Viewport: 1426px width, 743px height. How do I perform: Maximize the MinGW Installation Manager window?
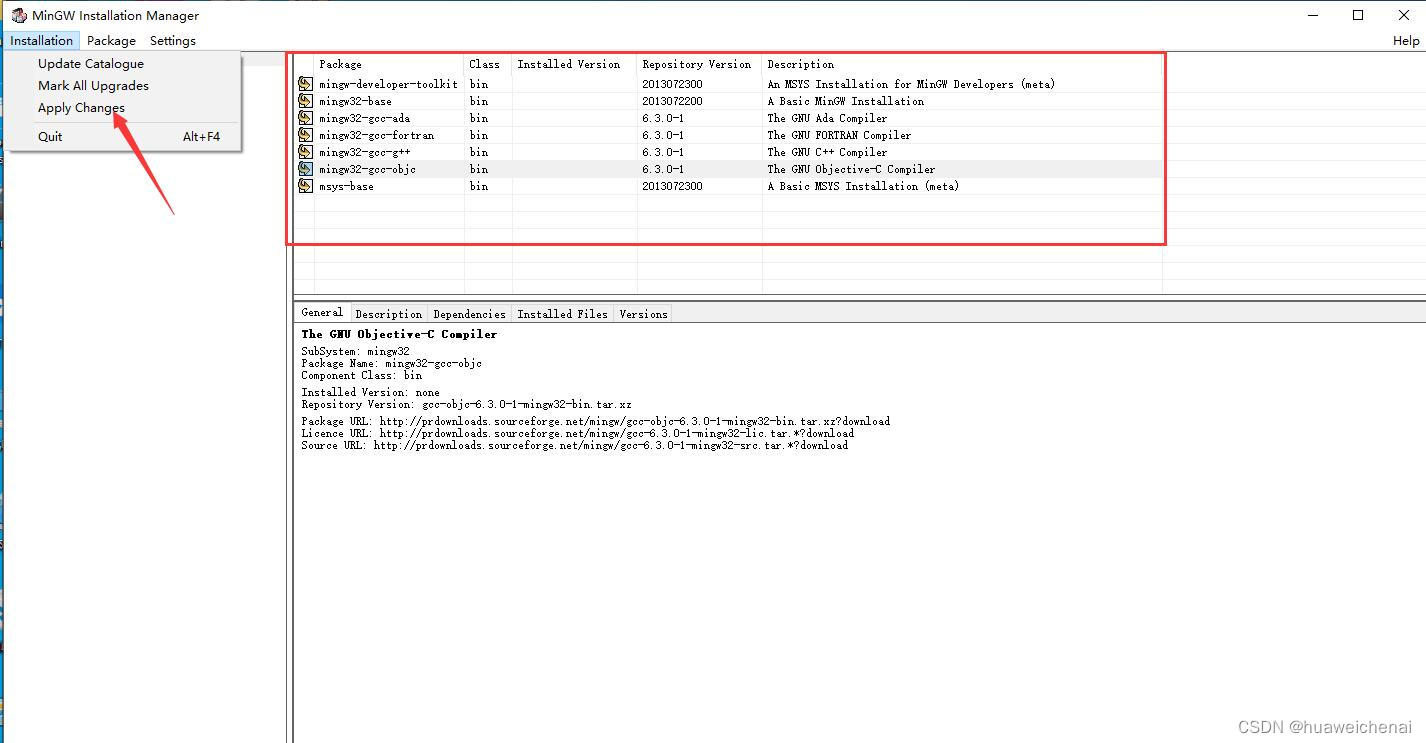[1358, 15]
